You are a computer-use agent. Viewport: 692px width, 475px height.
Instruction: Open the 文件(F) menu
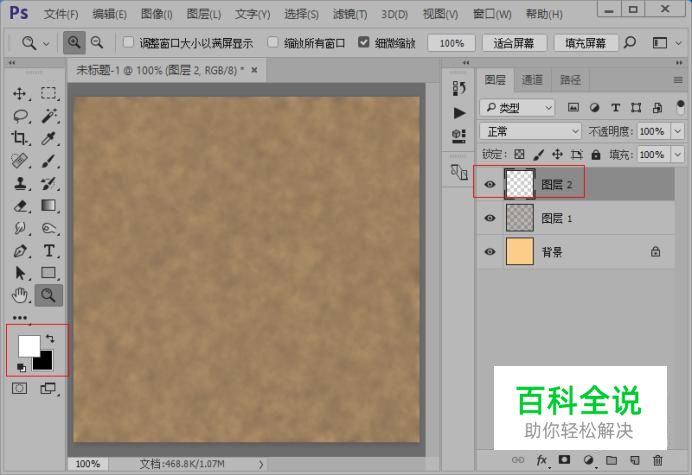(x=61, y=14)
